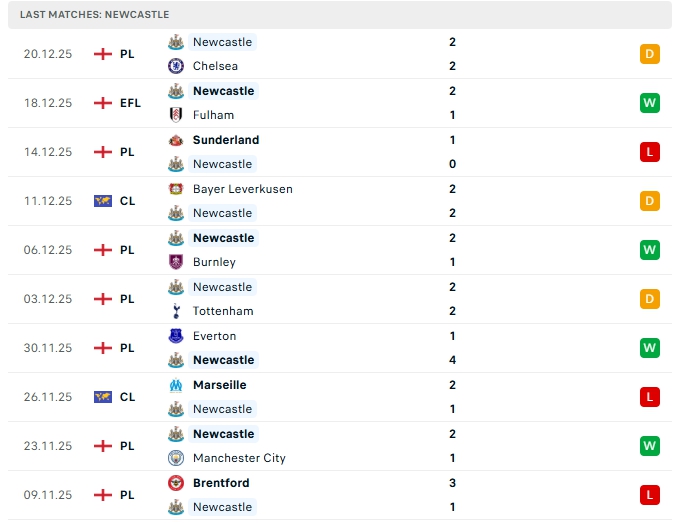Open the Chelsea team link
This screenshot has height=523, width=683.
215,66
